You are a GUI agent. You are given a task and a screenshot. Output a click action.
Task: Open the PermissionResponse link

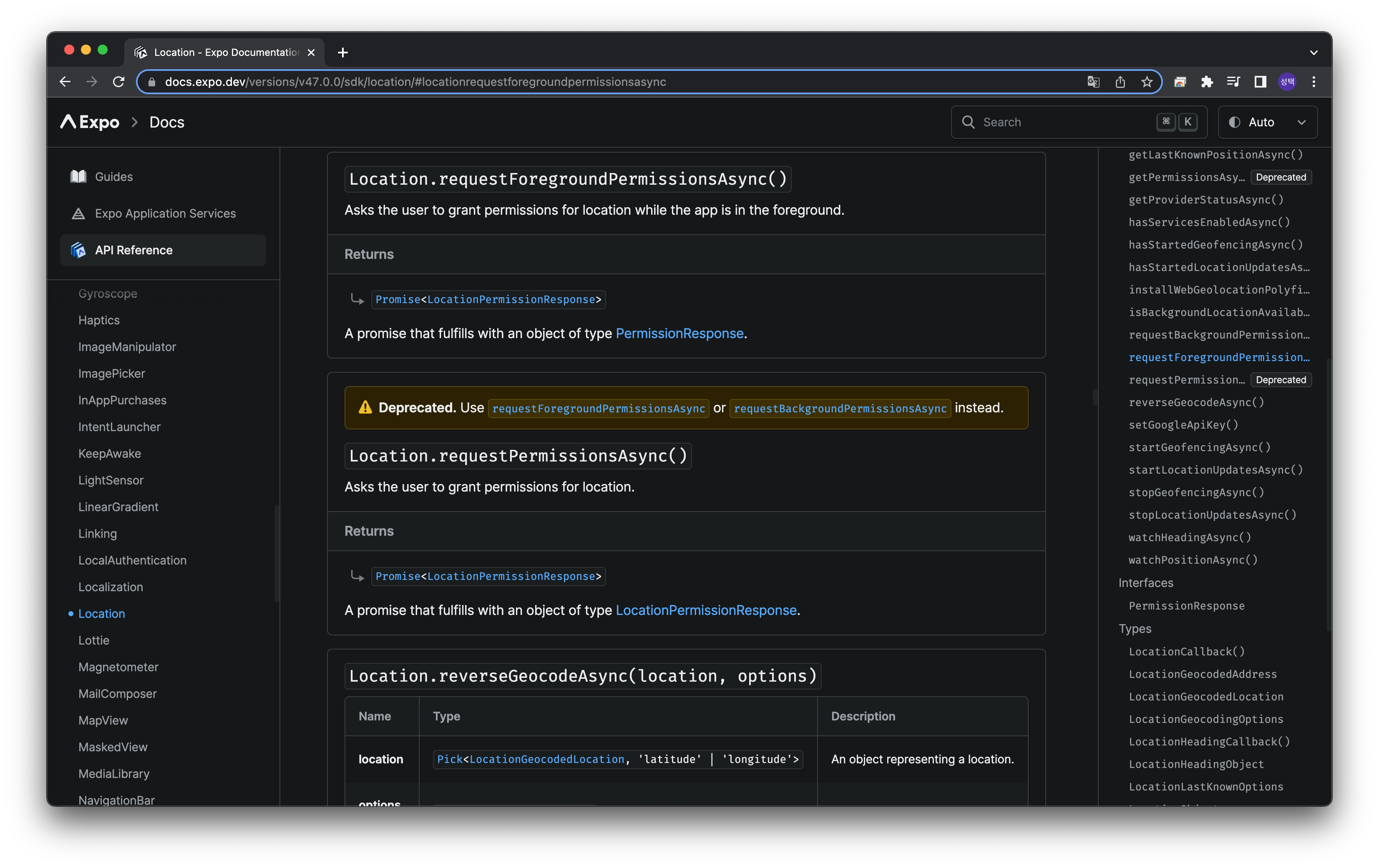click(x=679, y=333)
